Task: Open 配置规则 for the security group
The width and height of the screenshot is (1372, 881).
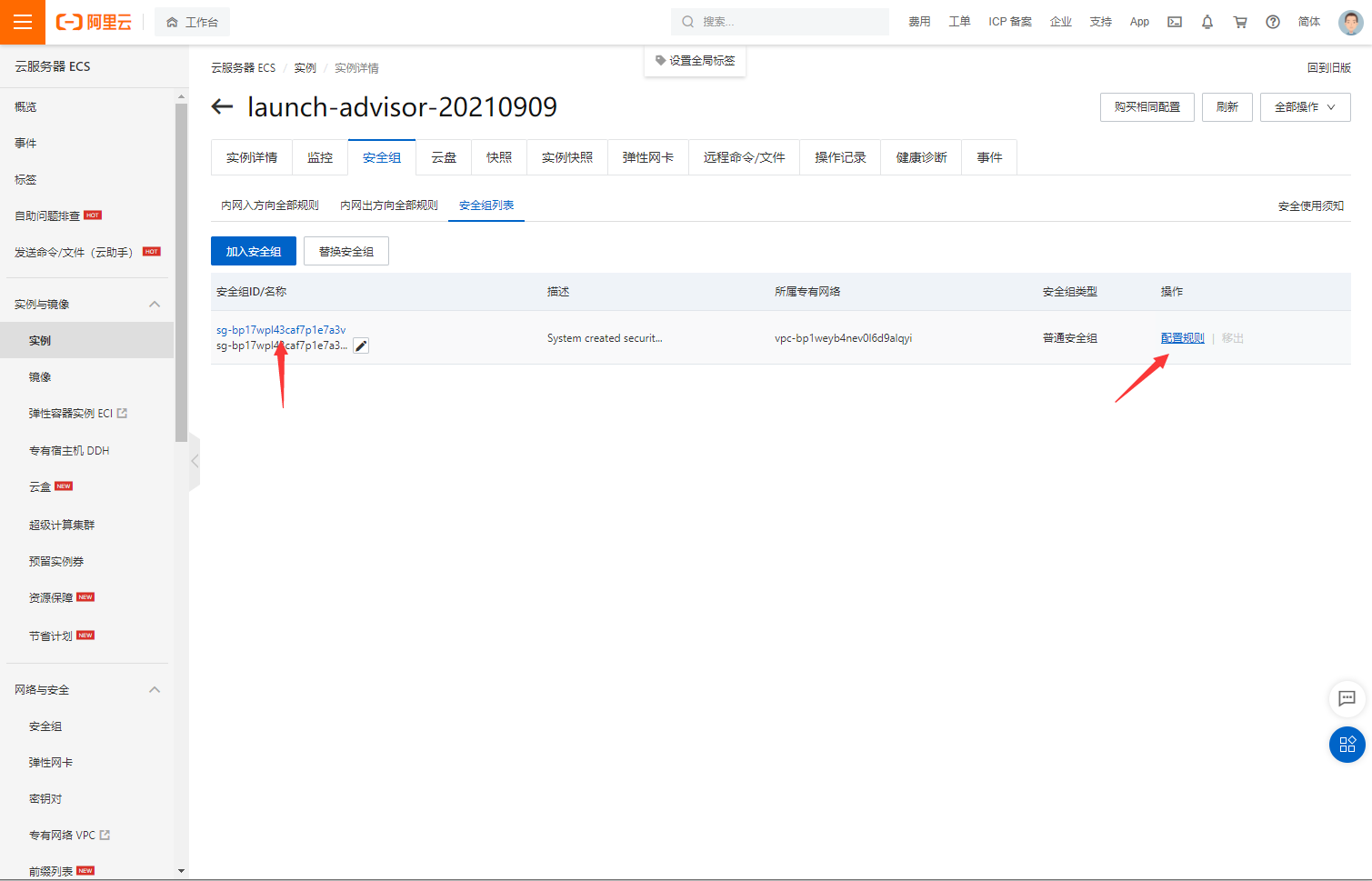Action: pyautogui.click(x=1182, y=336)
